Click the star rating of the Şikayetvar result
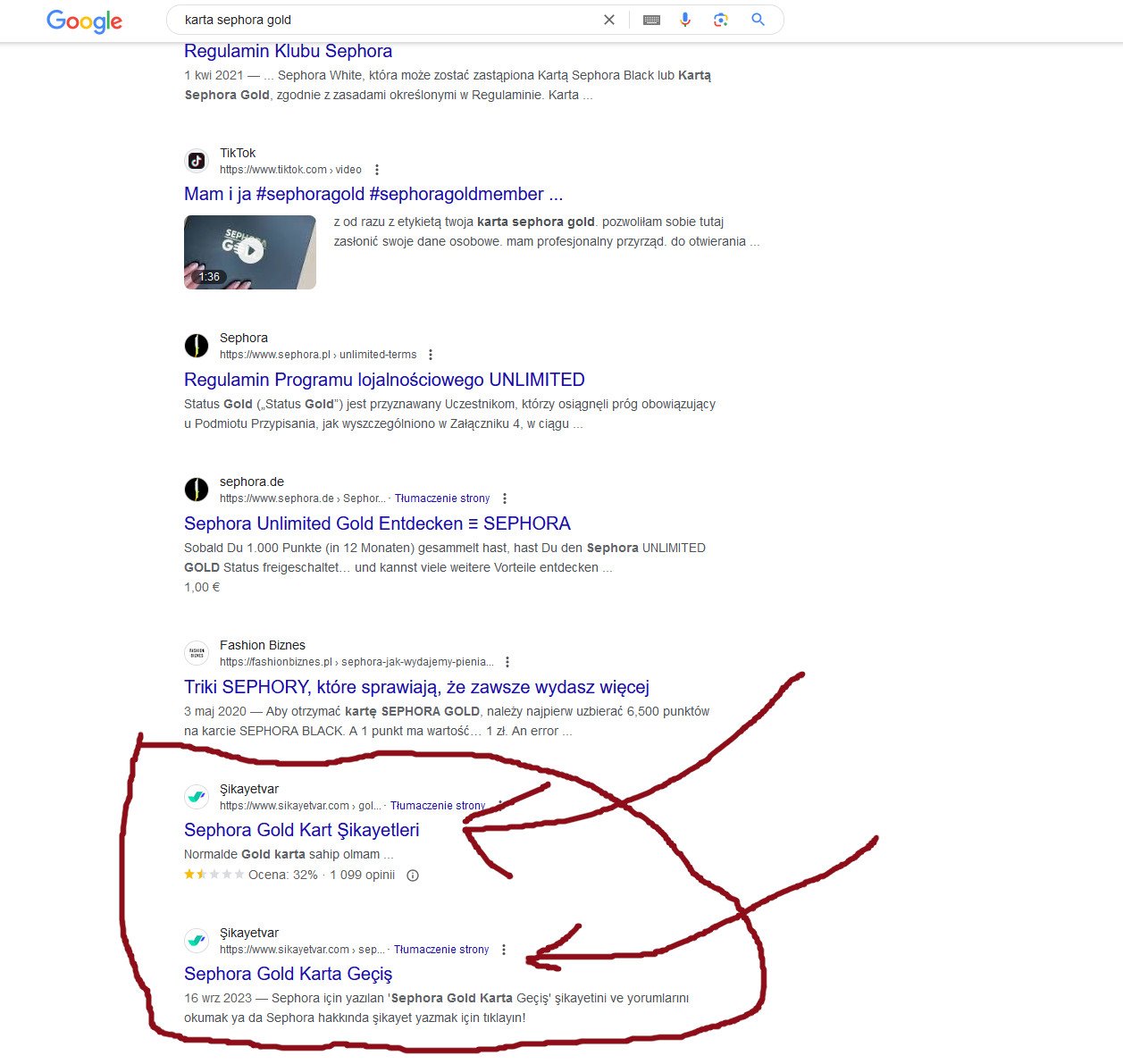 coord(214,875)
